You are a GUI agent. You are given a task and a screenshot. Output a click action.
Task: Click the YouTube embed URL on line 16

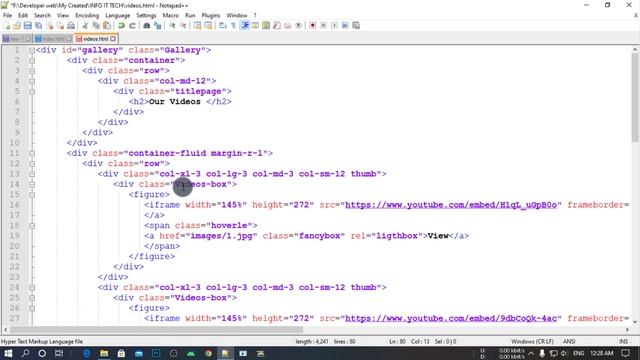[x=451, y=205]
